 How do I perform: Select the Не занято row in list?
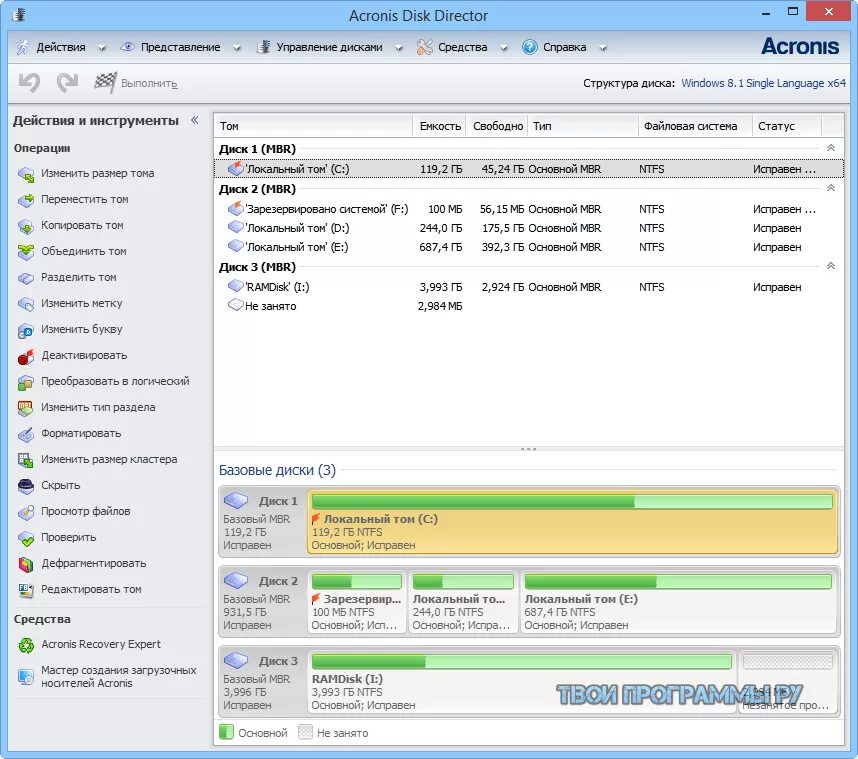tap(529, 306)
